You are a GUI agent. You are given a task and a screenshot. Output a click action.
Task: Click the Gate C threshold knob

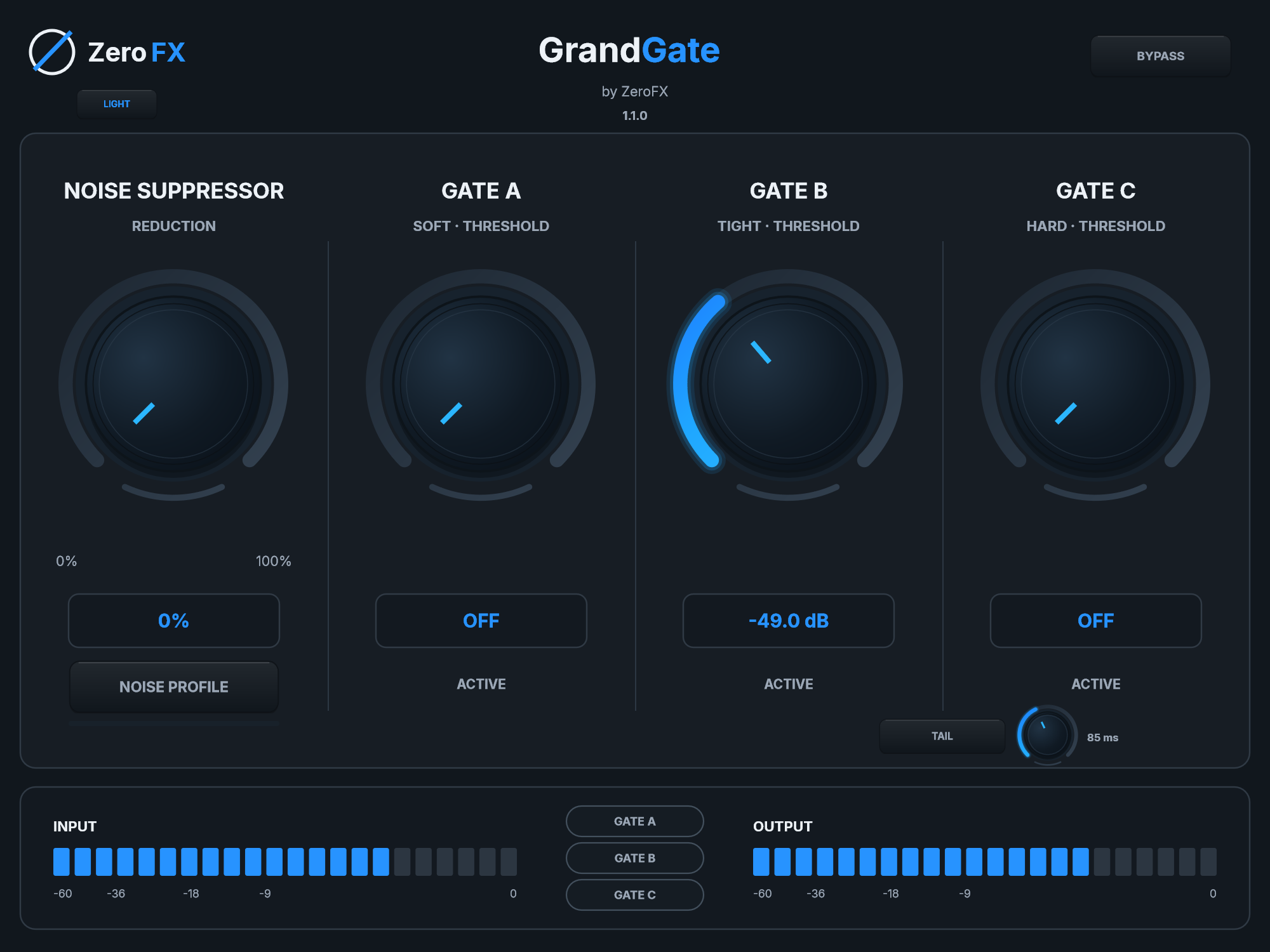point(1095,384)
